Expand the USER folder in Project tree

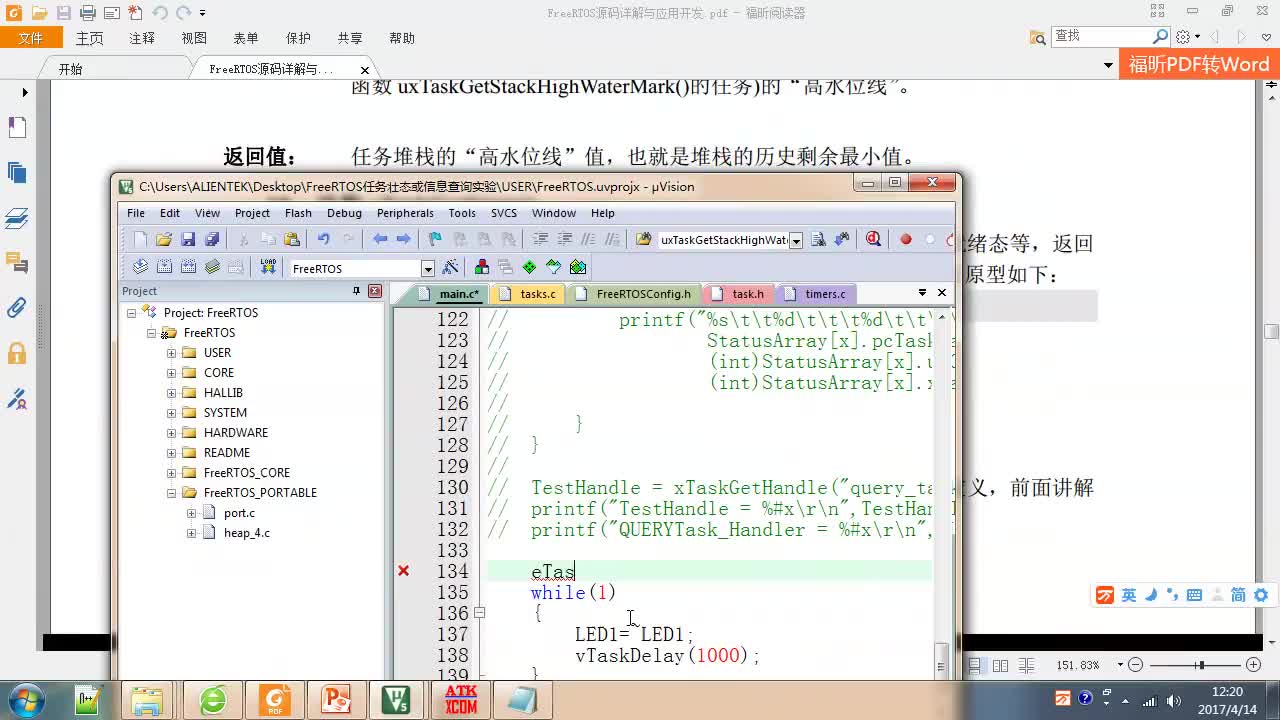point(171,353)
